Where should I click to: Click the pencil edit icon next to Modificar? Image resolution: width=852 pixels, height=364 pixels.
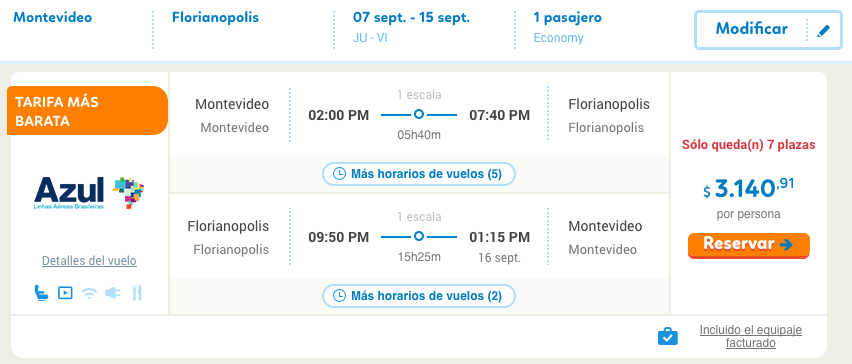coord(824,31)
